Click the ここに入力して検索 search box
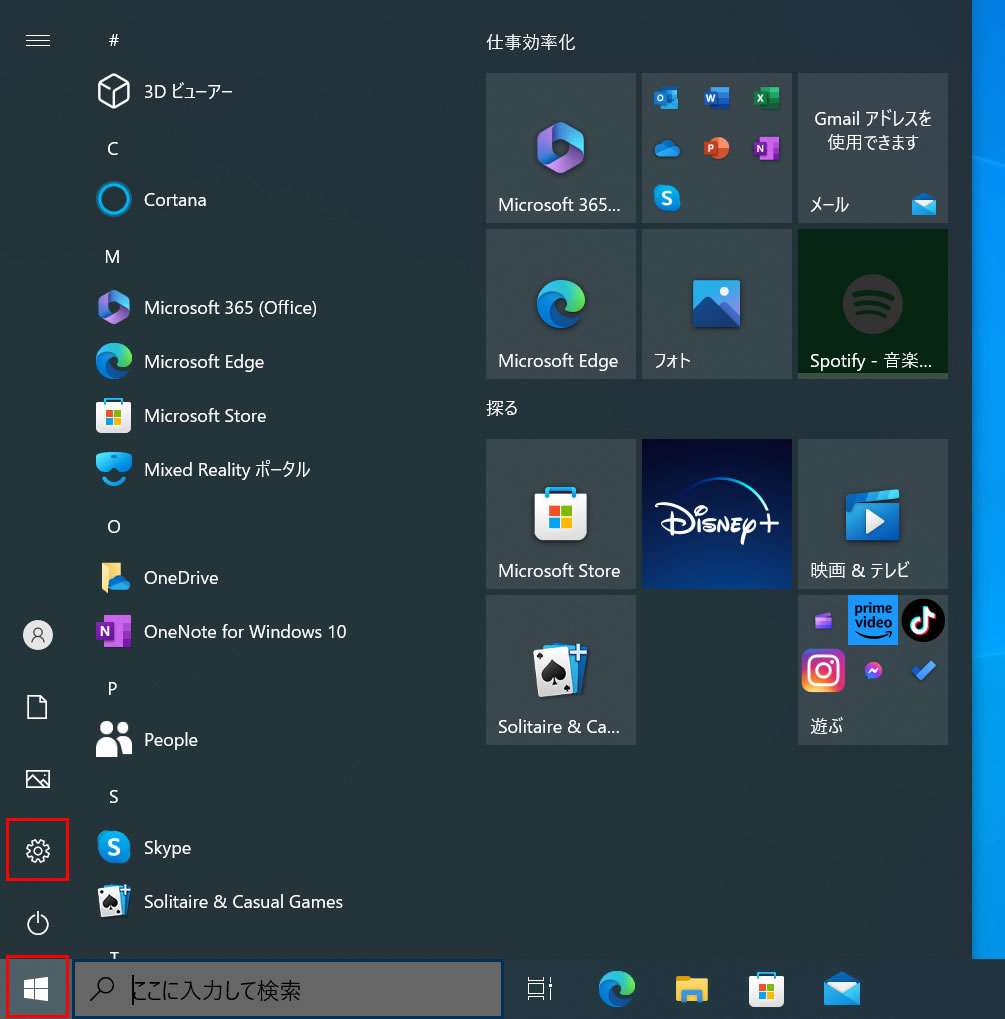 point(288,989)
